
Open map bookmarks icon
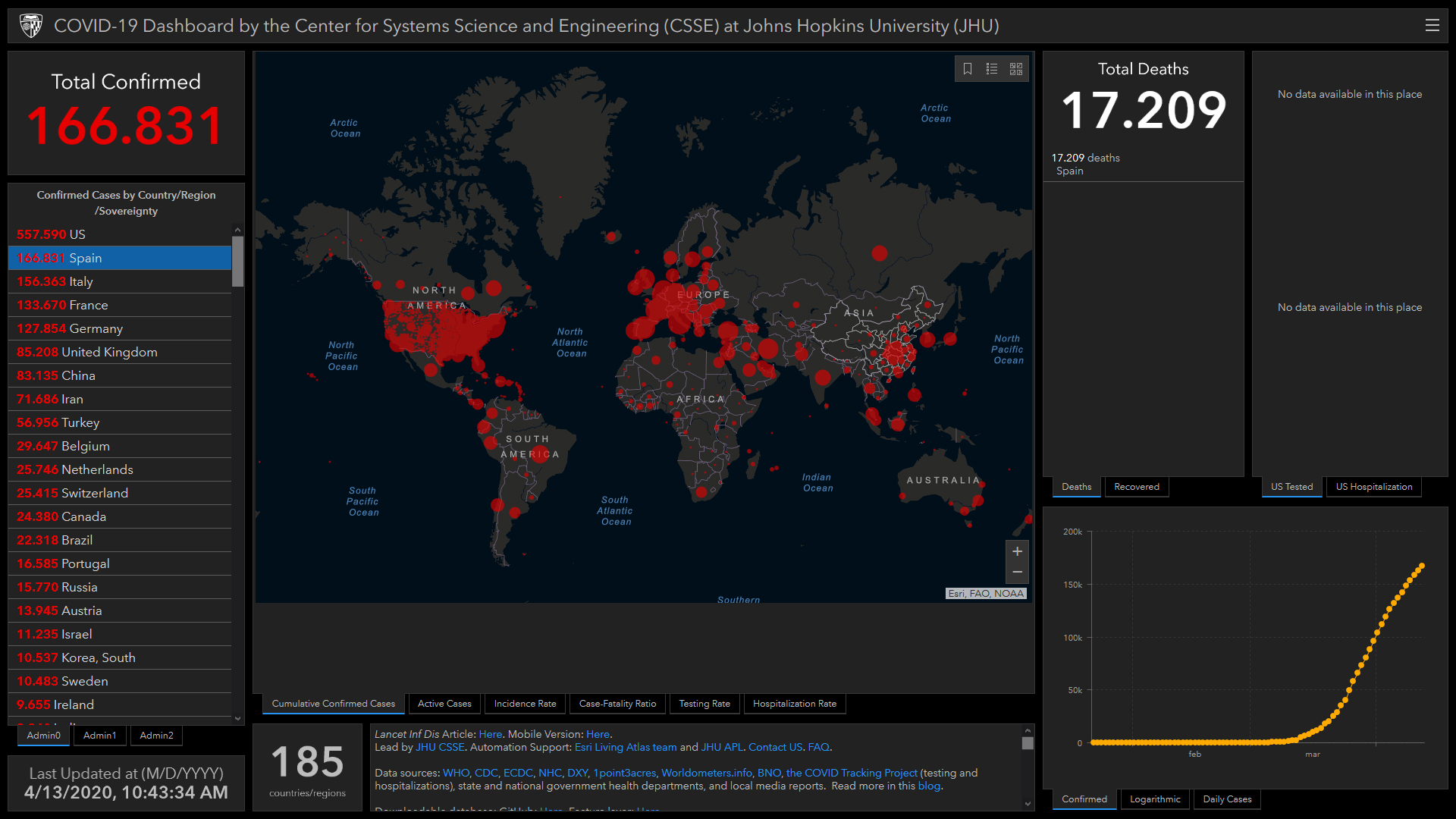coord(968,69)
